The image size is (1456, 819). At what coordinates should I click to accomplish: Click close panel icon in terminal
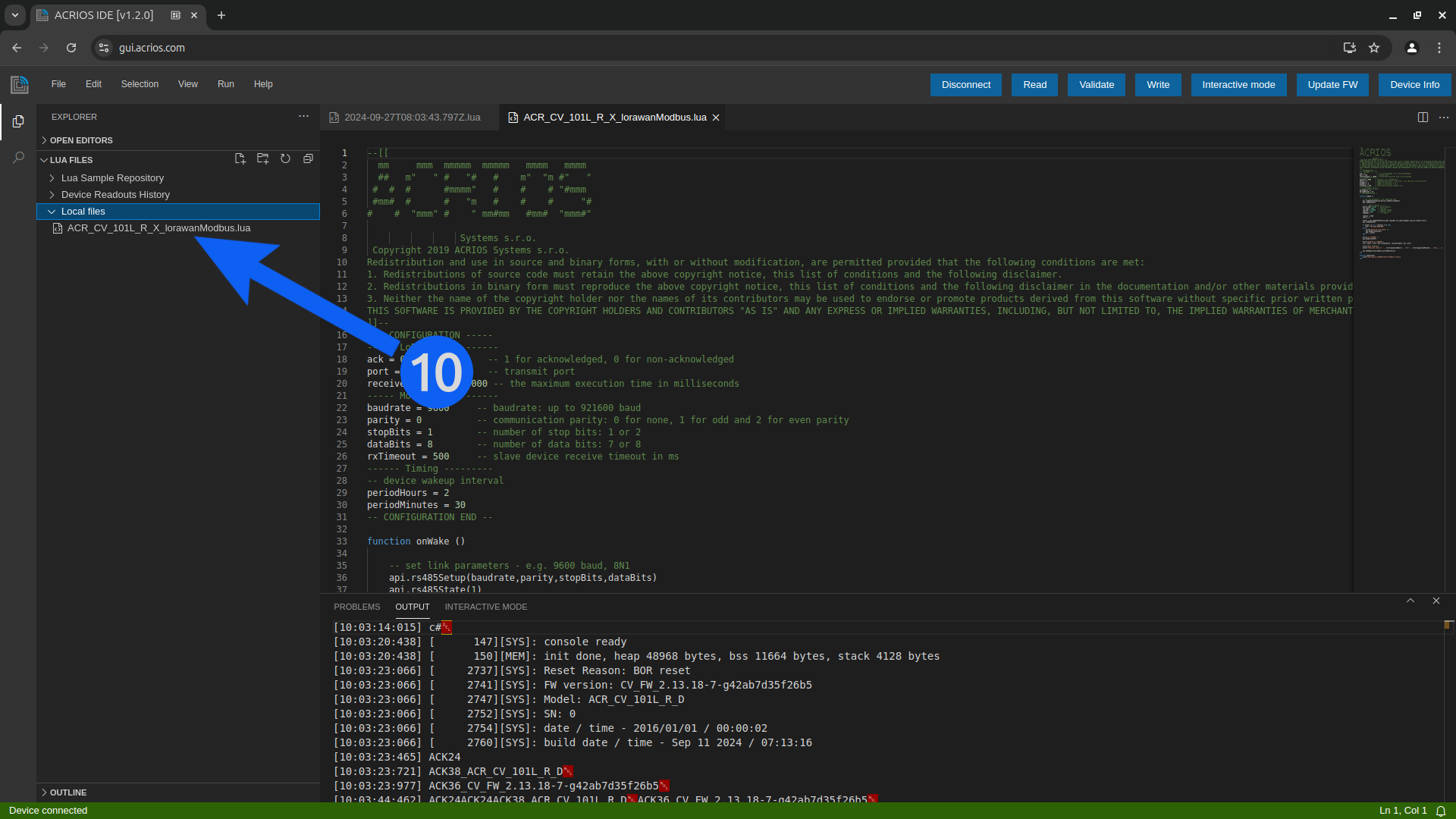click(x=1436, y=601)
